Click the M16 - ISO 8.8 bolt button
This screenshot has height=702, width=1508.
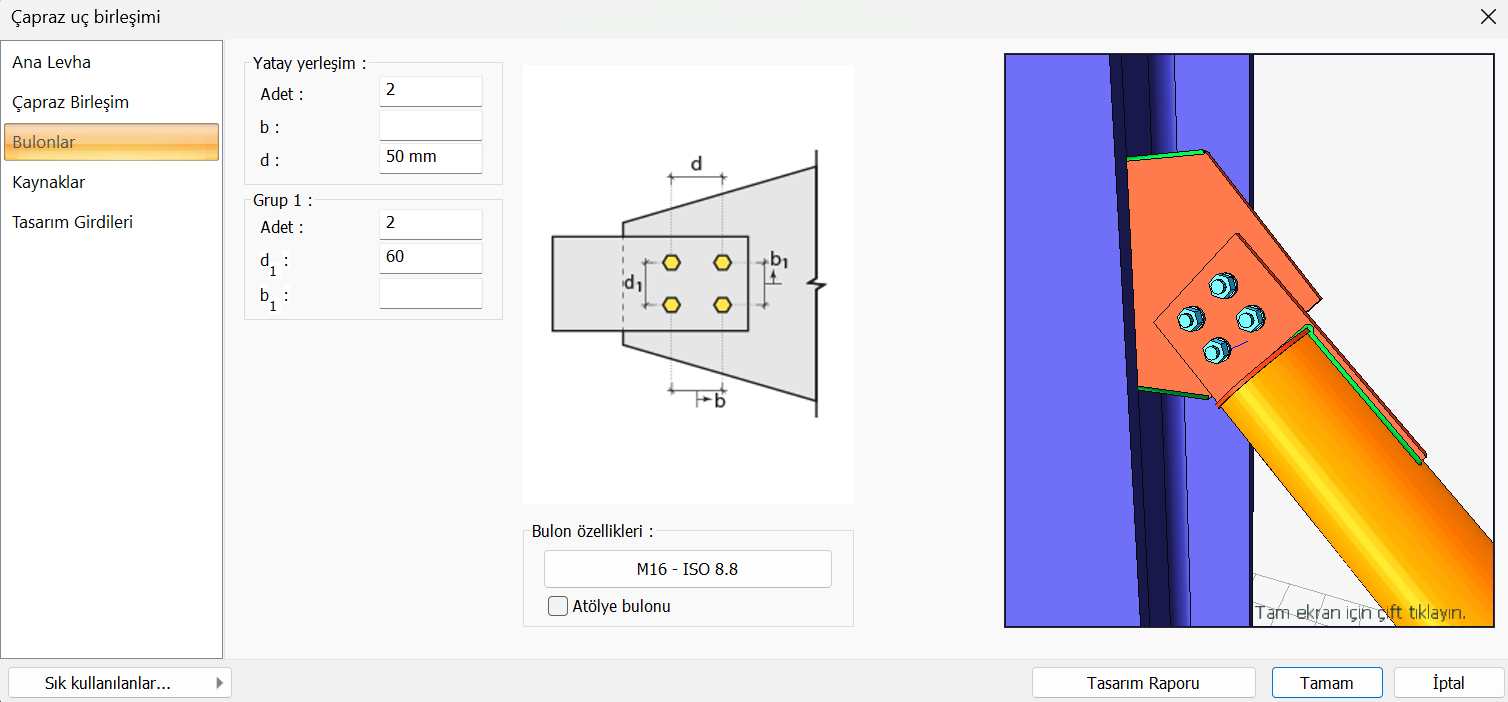coord(687,569)
